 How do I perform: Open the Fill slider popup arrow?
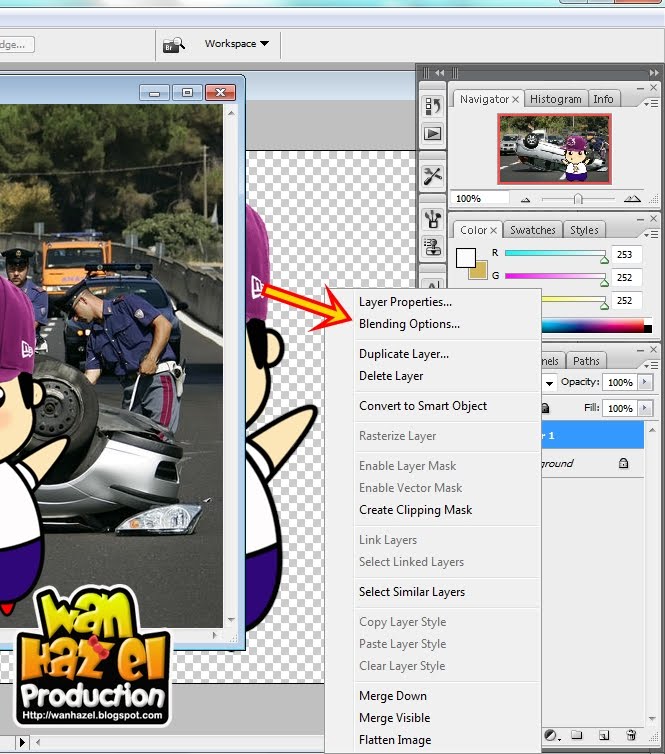click(645, 408)
